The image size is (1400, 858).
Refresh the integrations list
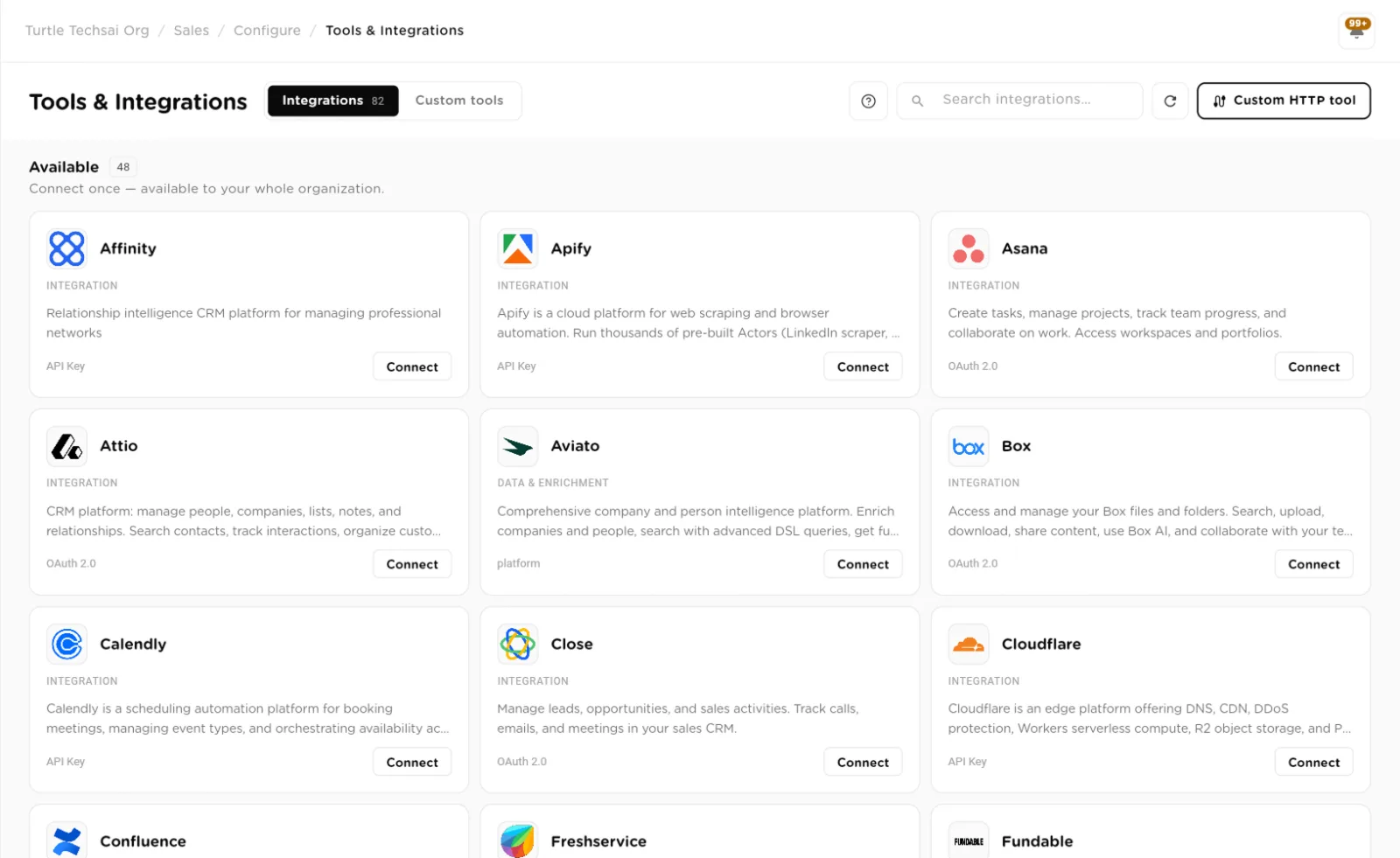[1170, 101]
